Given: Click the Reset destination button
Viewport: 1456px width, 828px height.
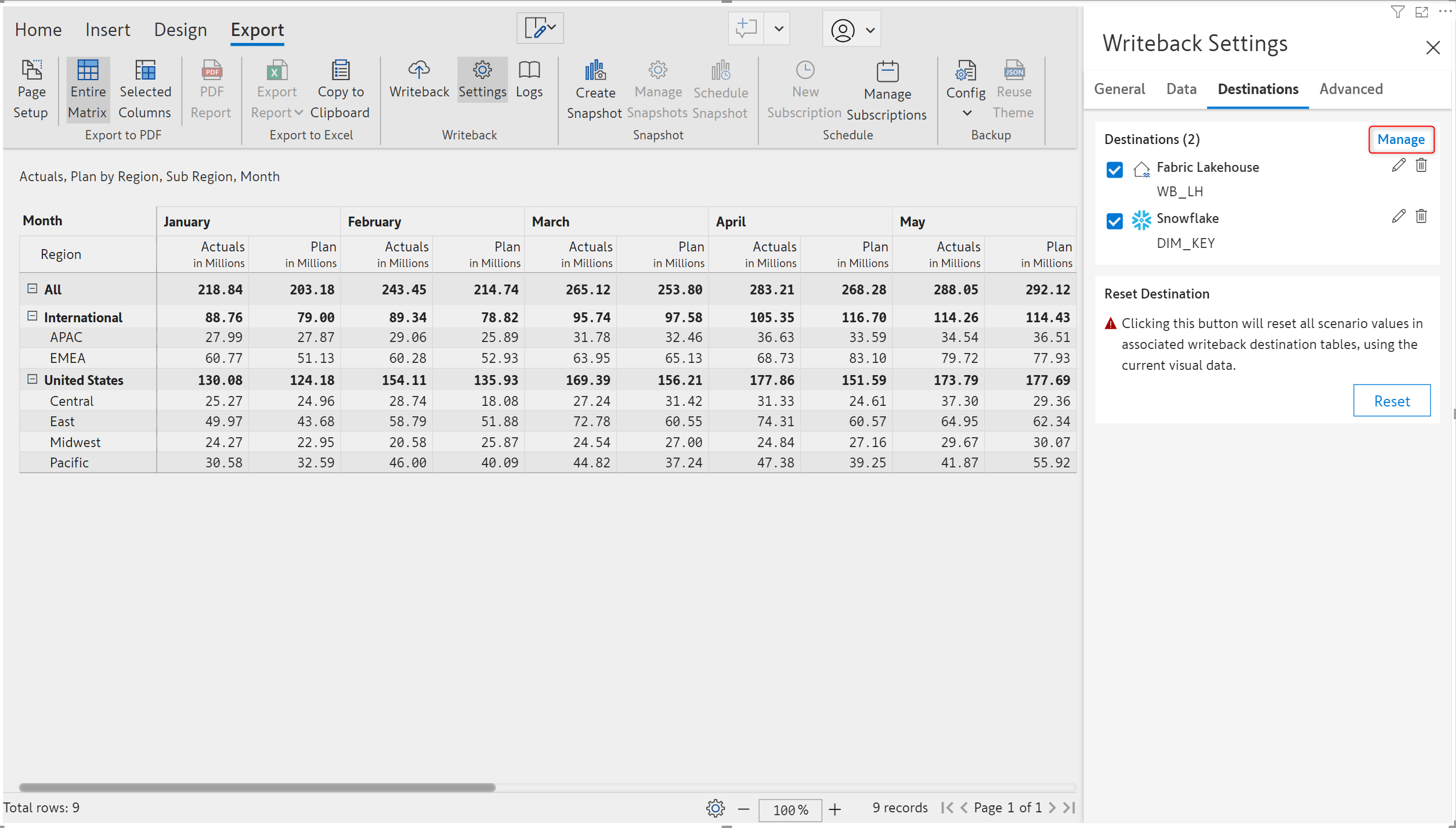Looking at the screenshot, I should (1391, 401).
